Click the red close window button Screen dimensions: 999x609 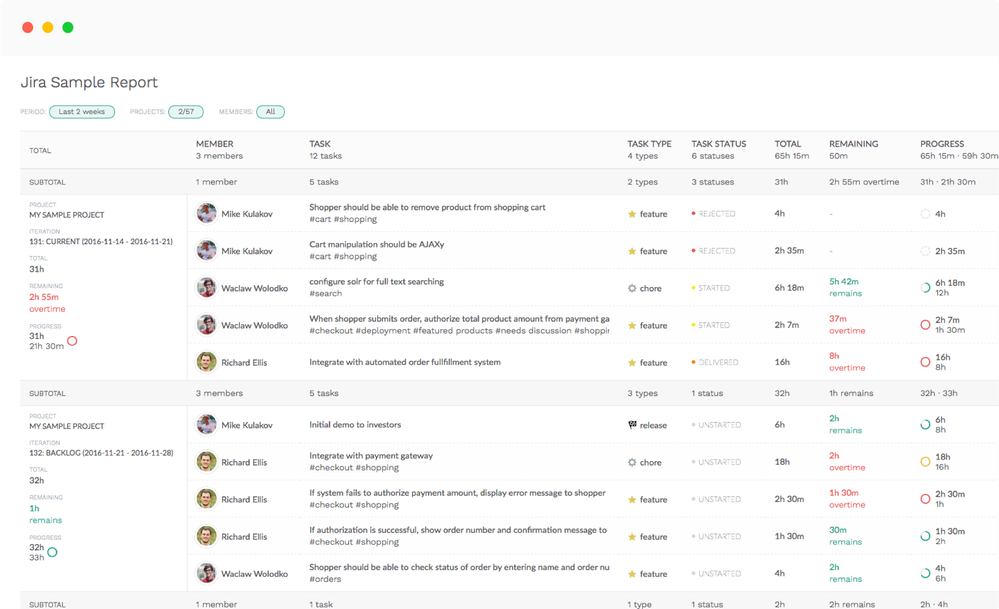[27, 27]
